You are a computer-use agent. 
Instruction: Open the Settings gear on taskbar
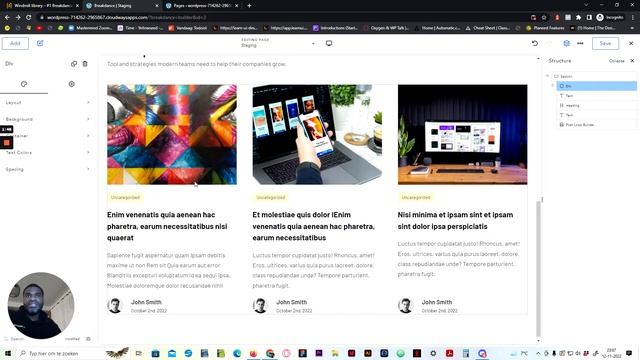[433, 353]
